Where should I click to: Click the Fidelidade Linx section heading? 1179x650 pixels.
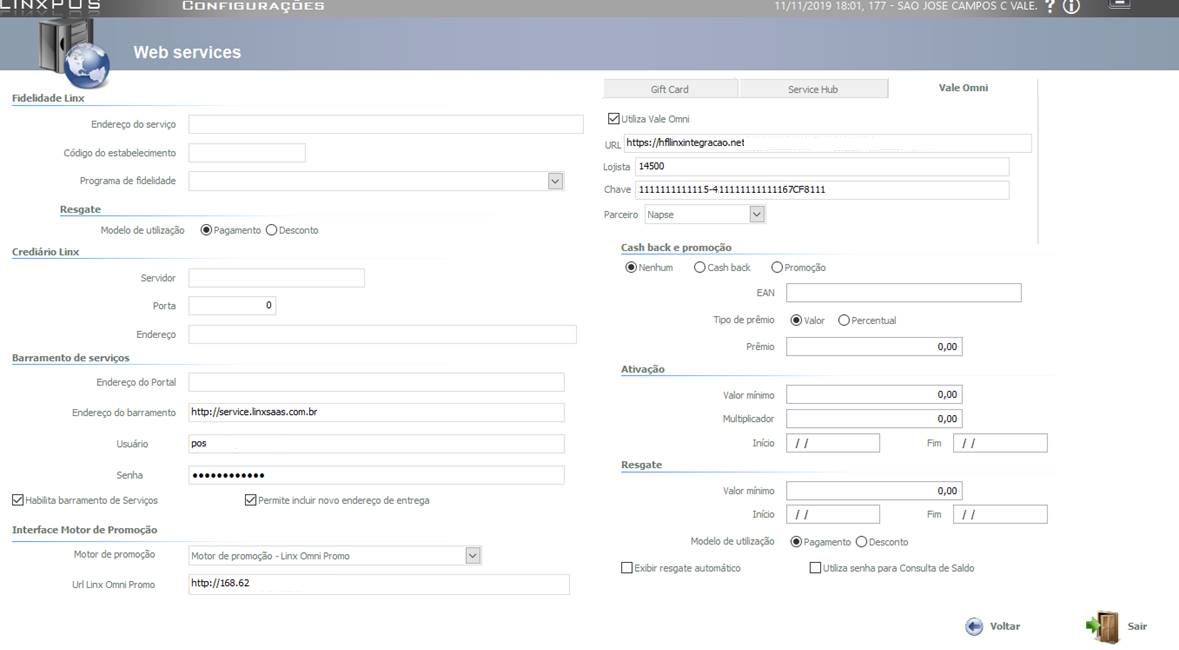[x=48, y=98]
